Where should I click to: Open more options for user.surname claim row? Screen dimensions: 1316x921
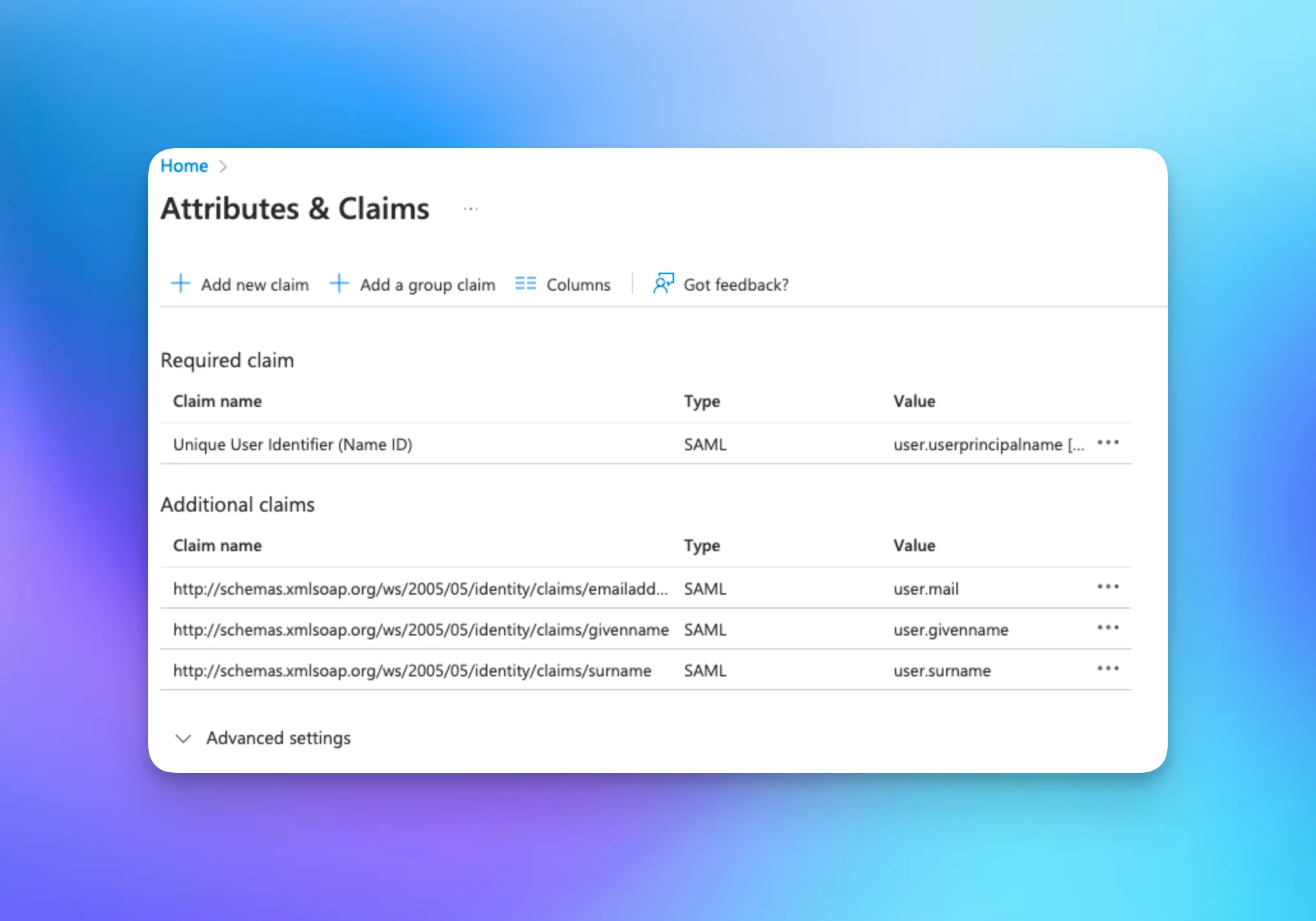[1108, 669]
